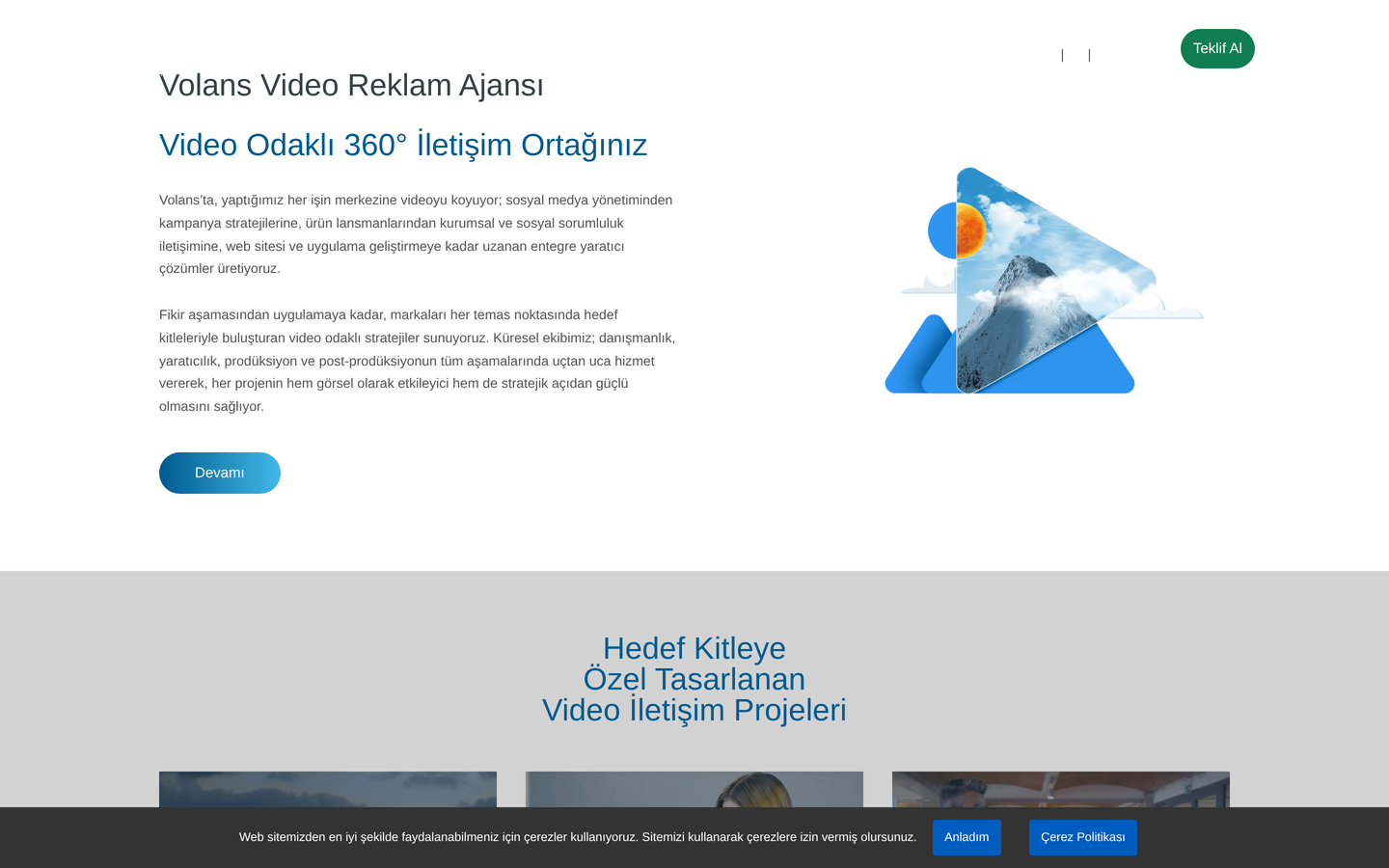Viewport: 1389px width, 868px height.
Task: Open the blonde woman project thumbnail
Action: pyautogui.click(x=694, y=789)
